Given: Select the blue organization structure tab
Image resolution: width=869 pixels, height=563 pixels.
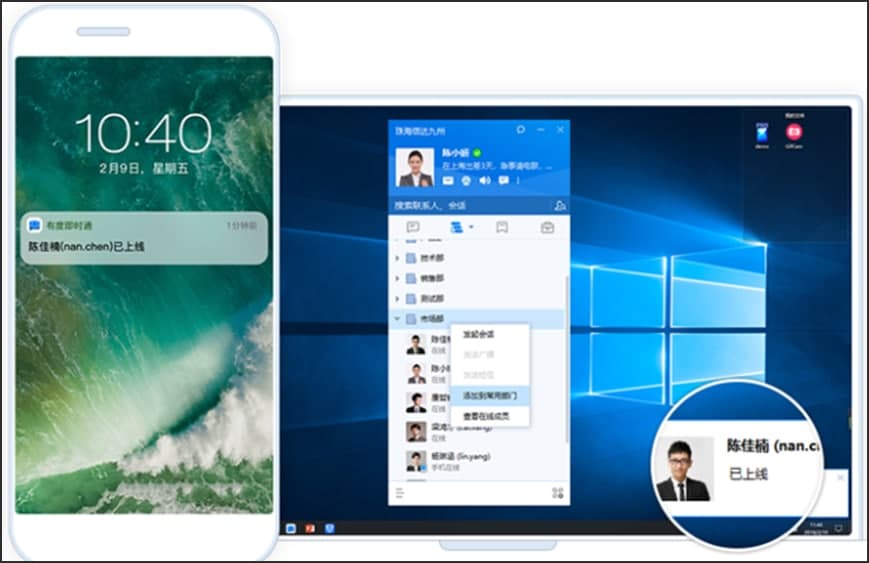Looking at the screenshot, I should click(x=457, y=227).
